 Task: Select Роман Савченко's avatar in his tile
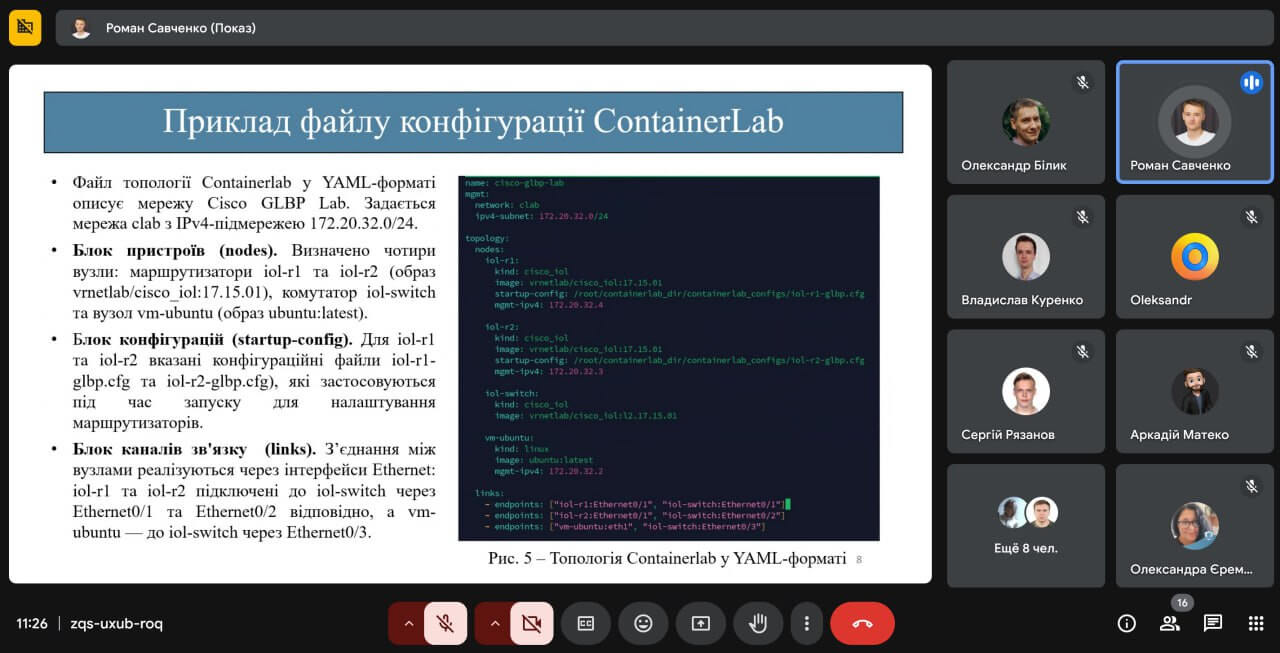(x=1195, y=122)
